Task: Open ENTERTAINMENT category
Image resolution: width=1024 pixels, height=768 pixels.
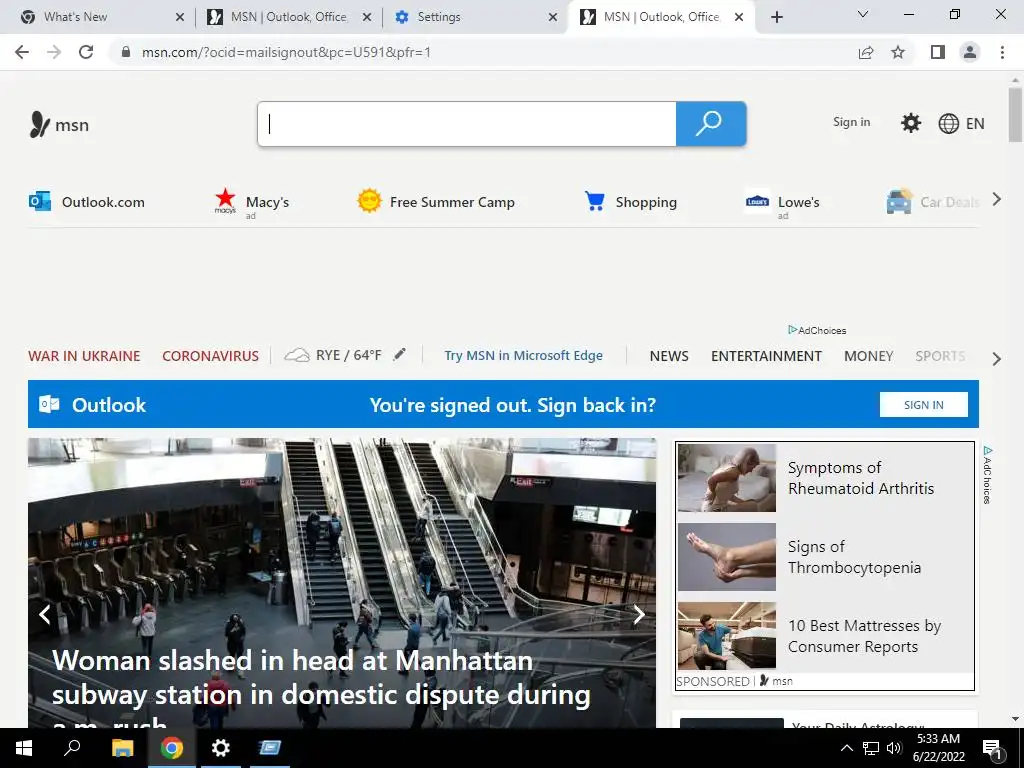Action: [766, 356]
